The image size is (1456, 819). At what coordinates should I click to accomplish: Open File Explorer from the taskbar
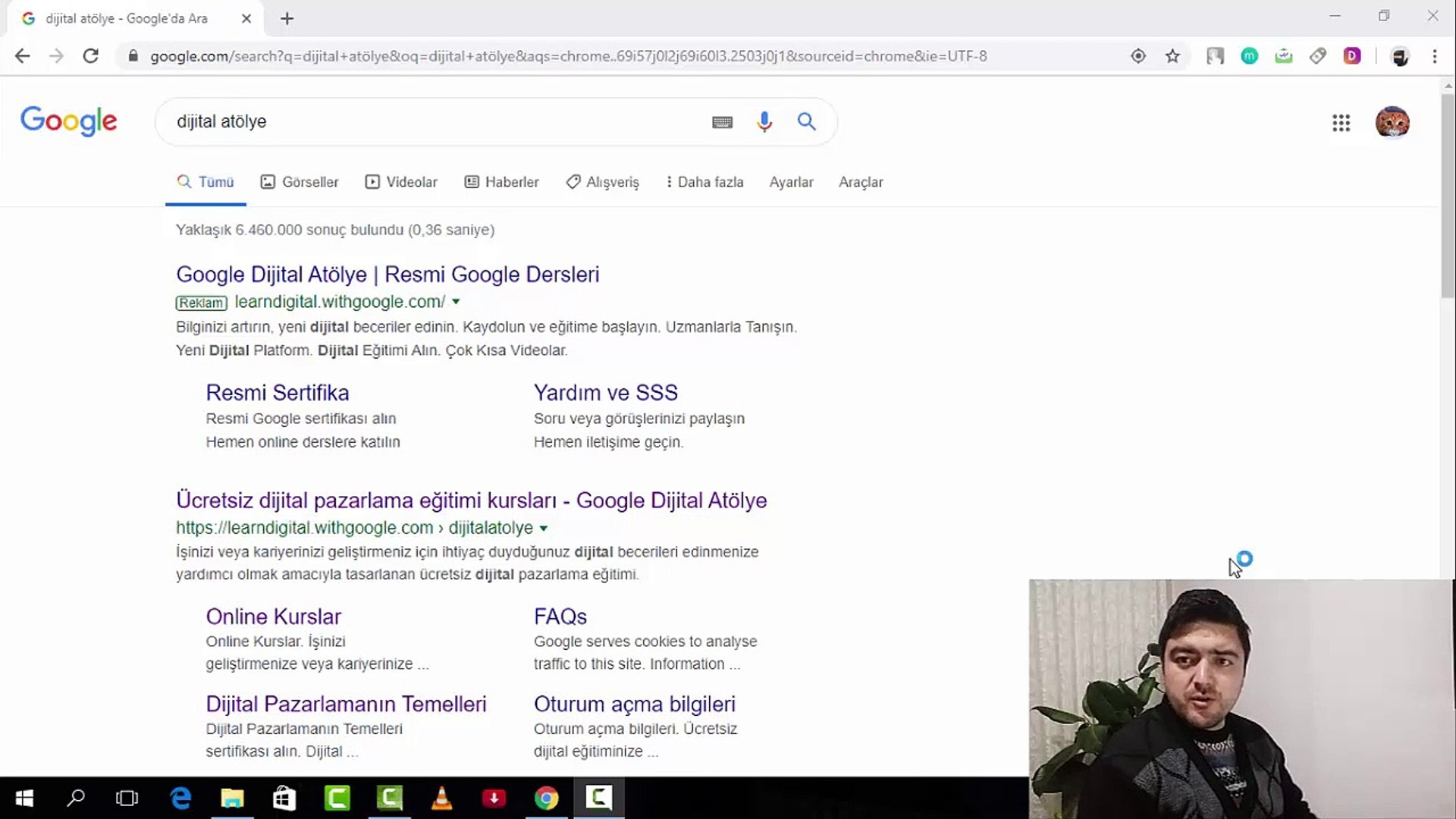(x=232, y=798)
